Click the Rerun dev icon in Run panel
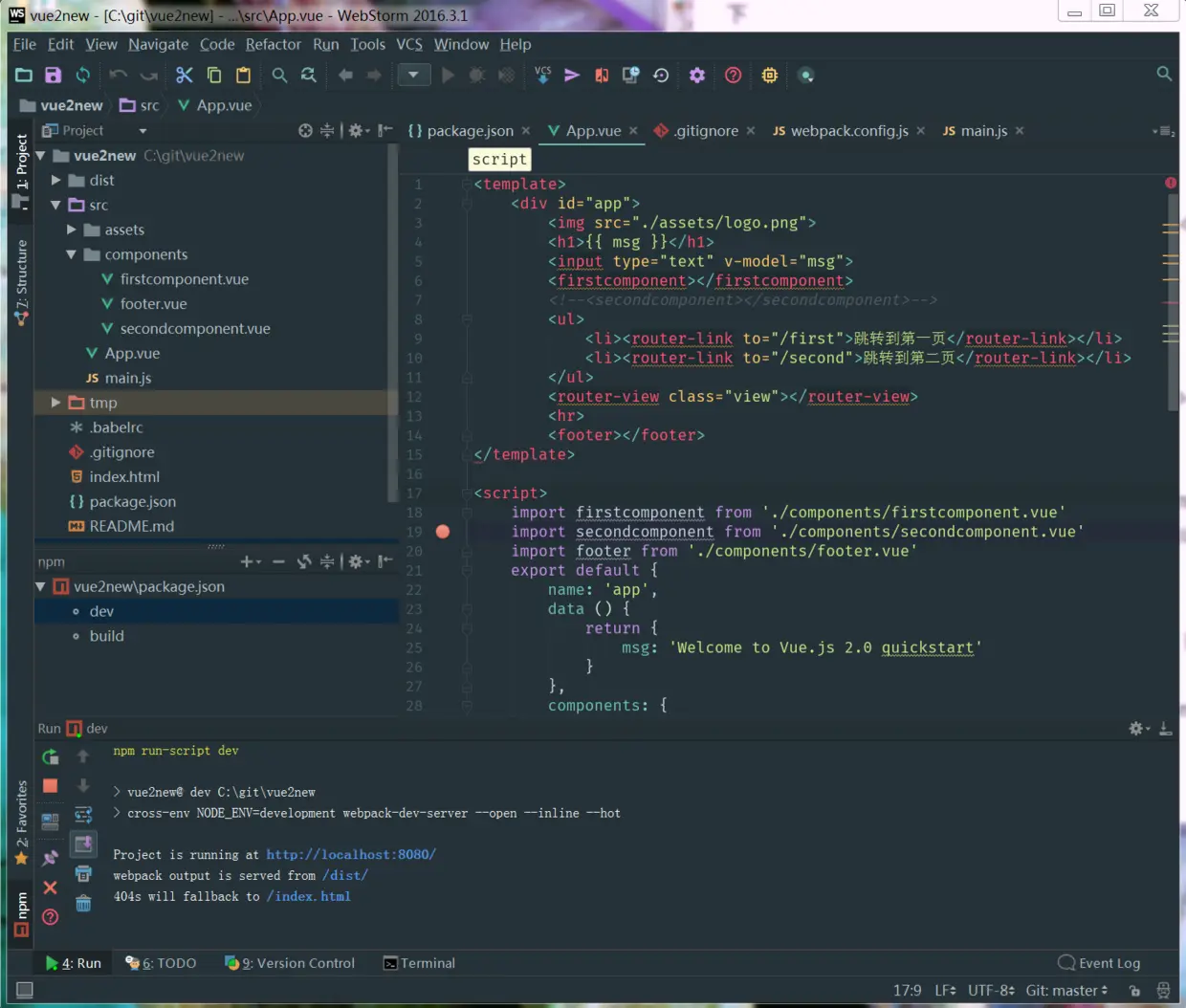1186x1008 pixels. (51, 757)
